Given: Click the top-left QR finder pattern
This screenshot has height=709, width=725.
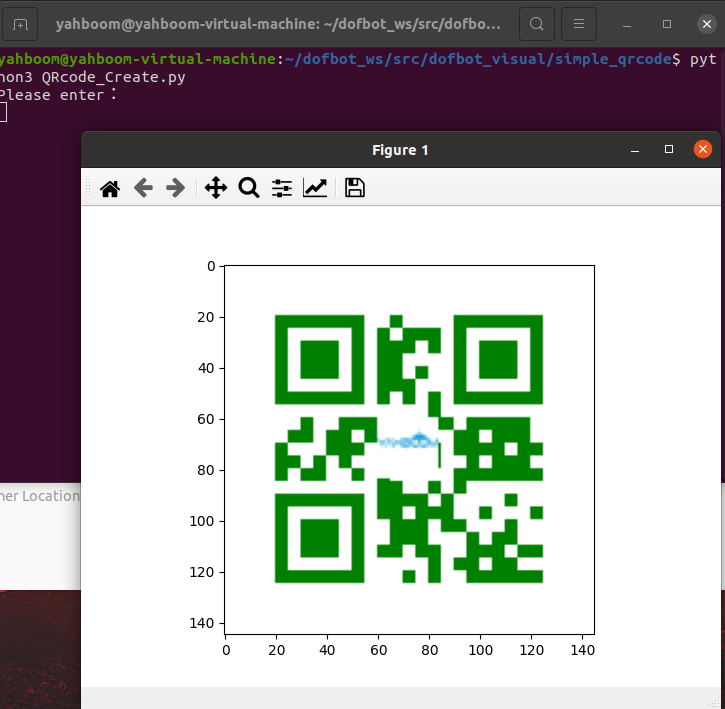Looking at the screenshot, I should click(x=319, y=360).
